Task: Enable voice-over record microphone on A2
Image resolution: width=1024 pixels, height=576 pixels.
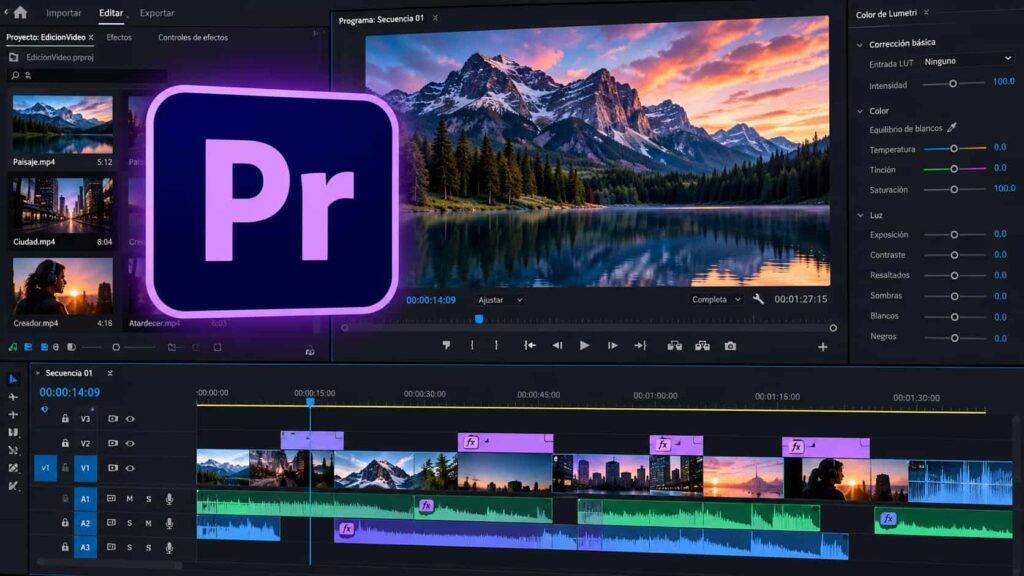Action: (169, 523)
